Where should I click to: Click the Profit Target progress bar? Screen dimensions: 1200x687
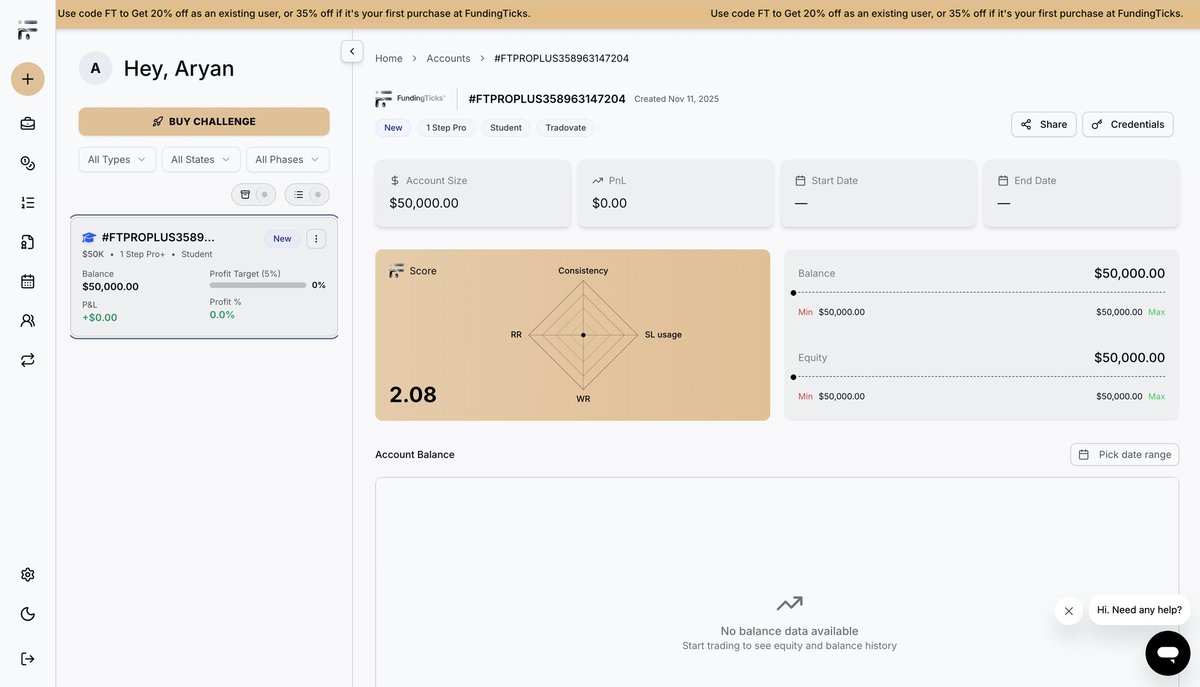pos(258,285)
